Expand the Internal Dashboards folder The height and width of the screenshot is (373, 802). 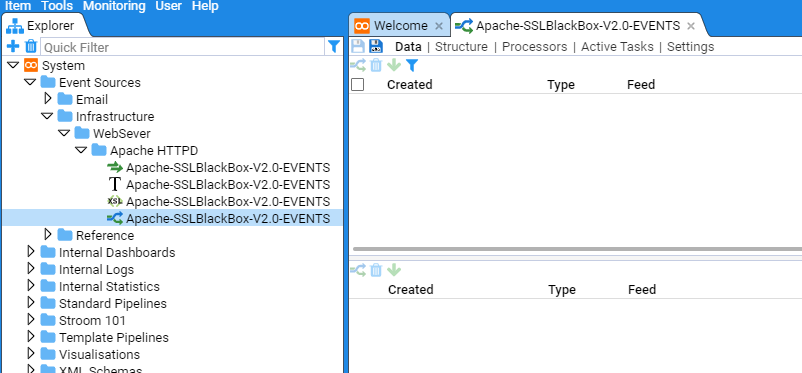31,252
